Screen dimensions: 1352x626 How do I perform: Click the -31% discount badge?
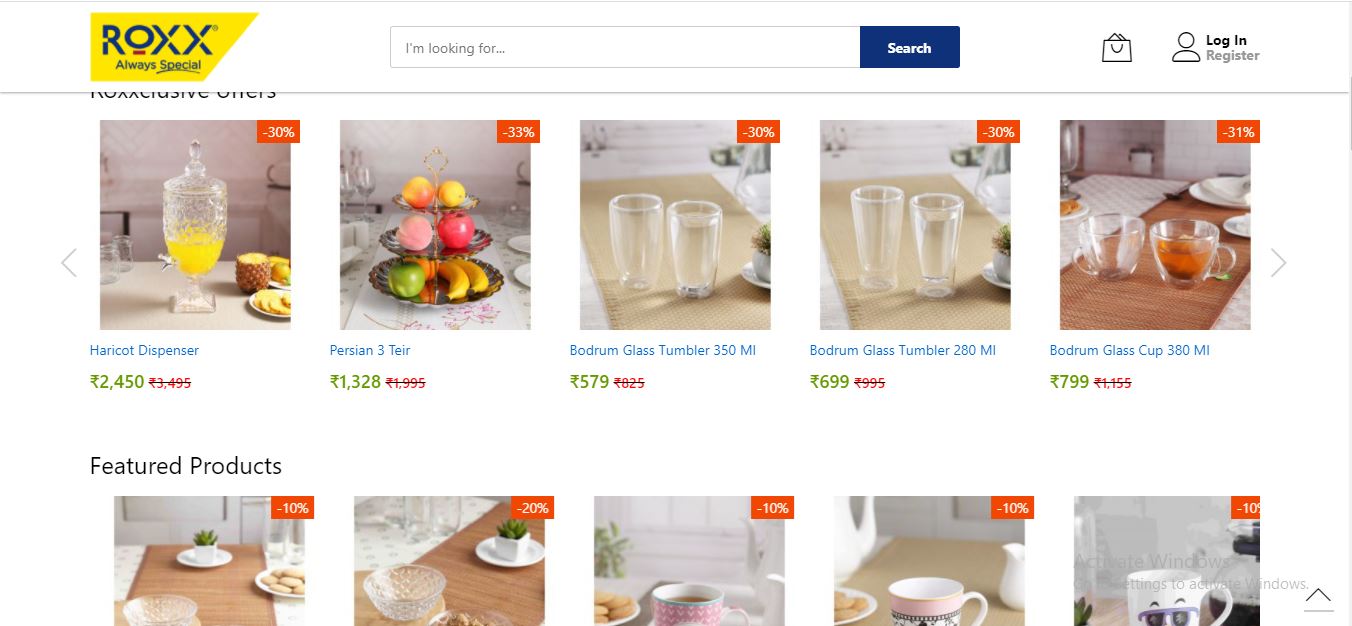click(1238, 132)
